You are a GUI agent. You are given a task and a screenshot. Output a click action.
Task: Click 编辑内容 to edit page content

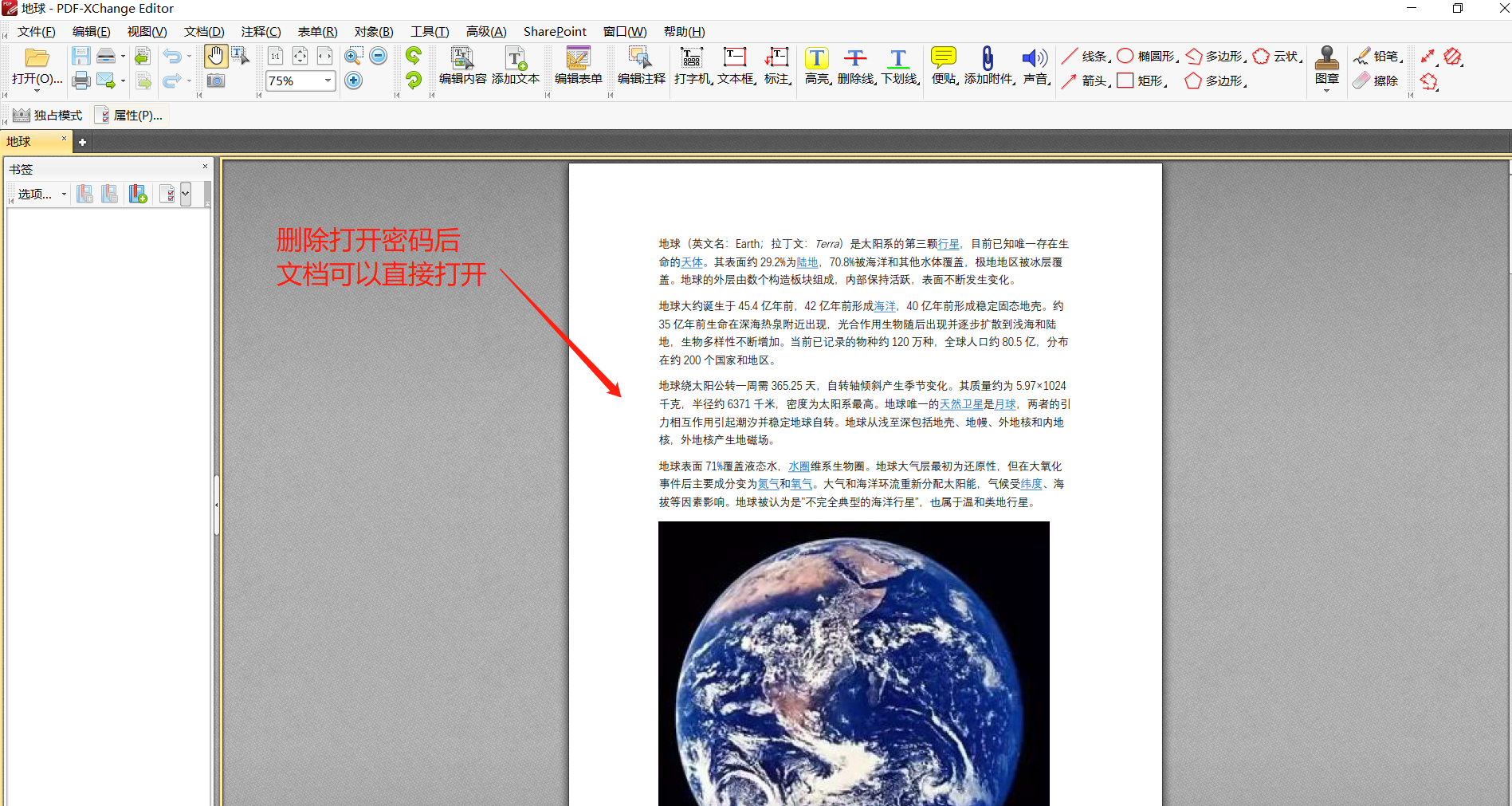[x=462, y=68]
